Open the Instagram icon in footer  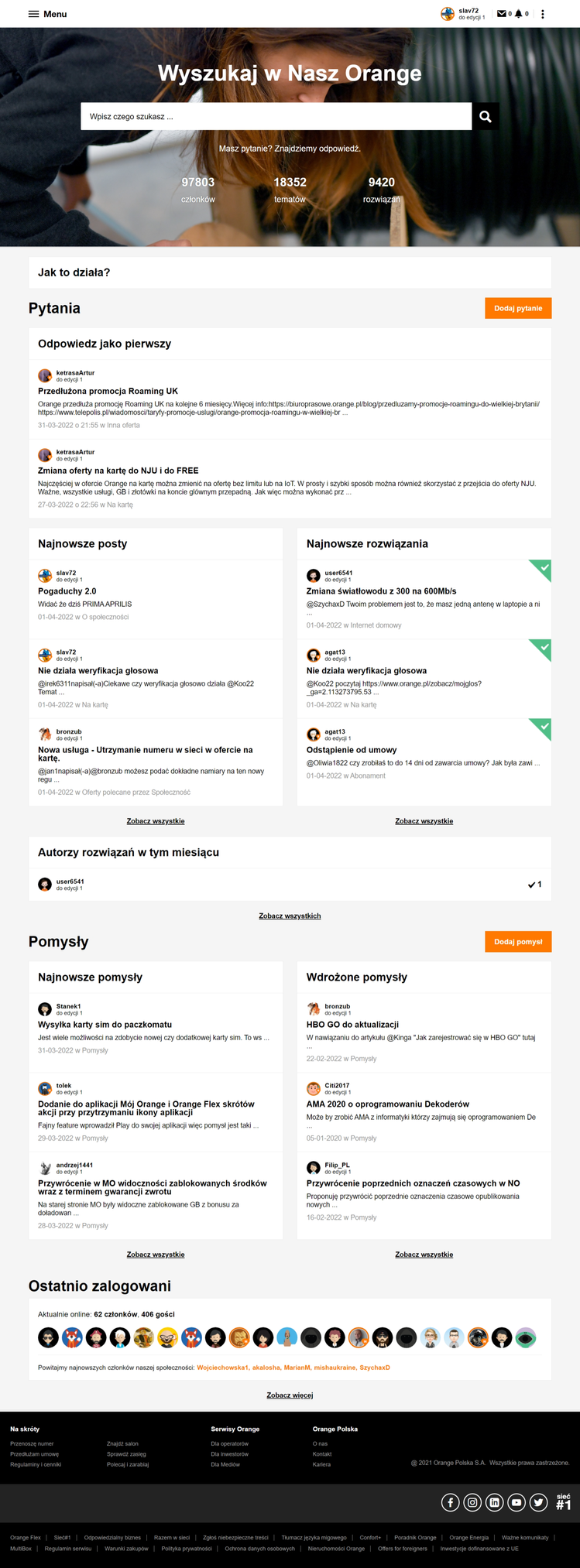[x=472, y=1502]
